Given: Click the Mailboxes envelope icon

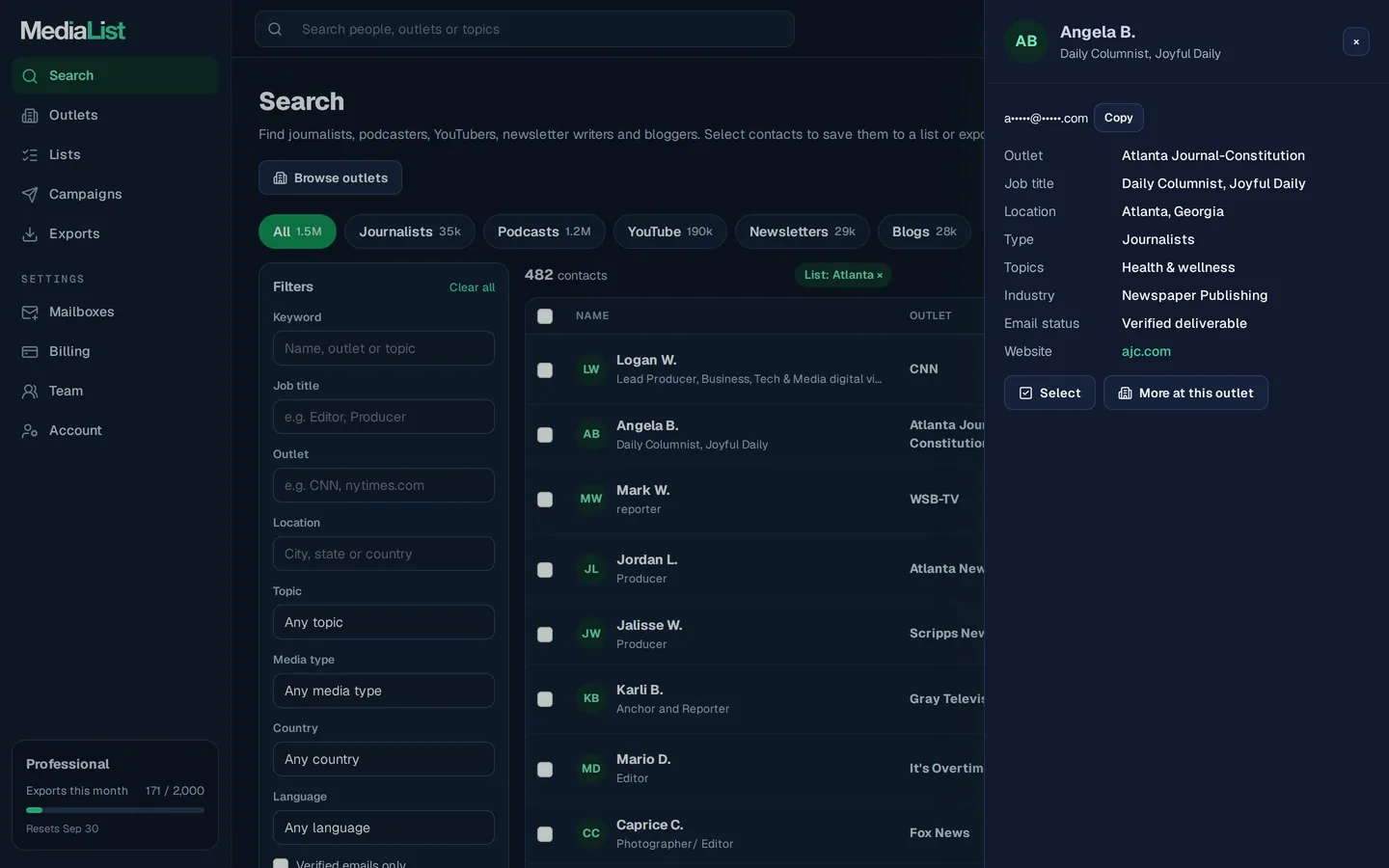Looking at the screenshot, I should 30,312.
